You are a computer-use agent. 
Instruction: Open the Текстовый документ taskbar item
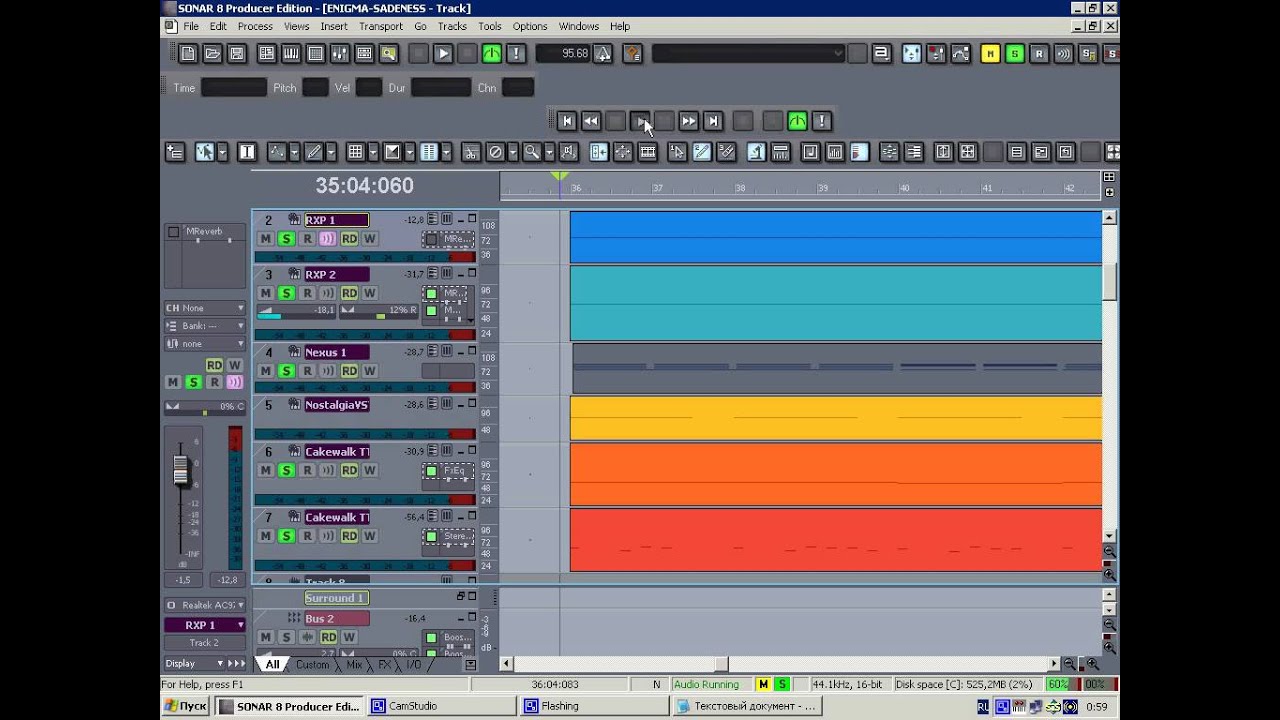tap(747, 706)
